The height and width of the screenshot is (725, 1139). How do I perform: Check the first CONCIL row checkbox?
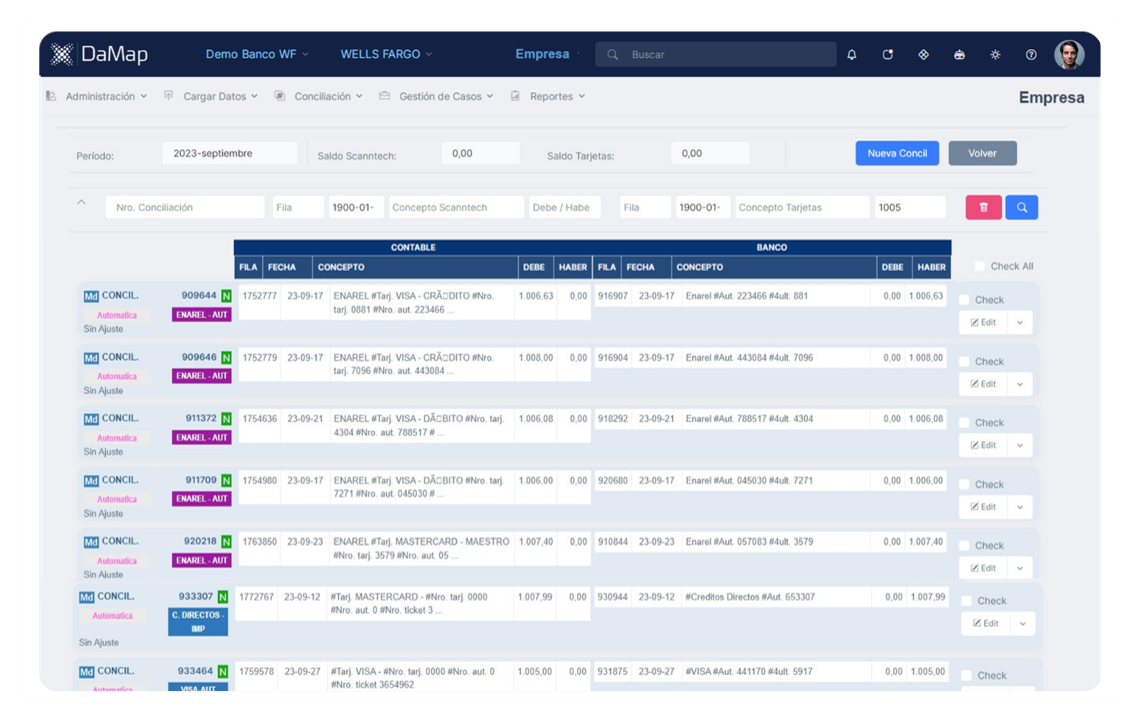point(965,298)
